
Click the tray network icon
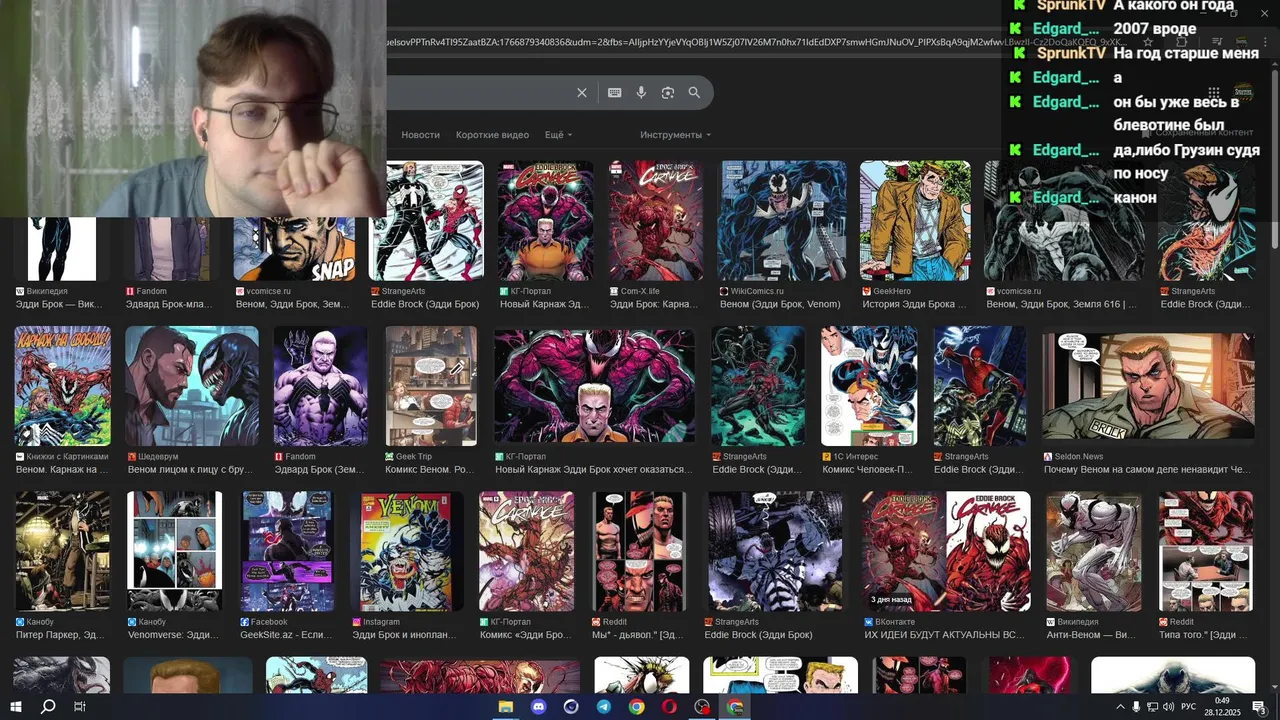pyautogui.click(x=1152, y=707)
